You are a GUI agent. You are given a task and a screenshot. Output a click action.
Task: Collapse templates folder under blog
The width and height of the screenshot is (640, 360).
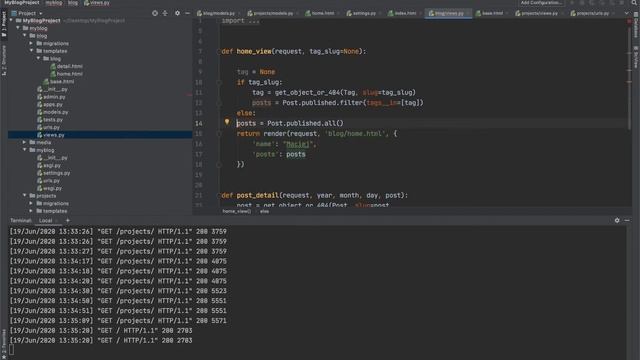coord(31,51)
